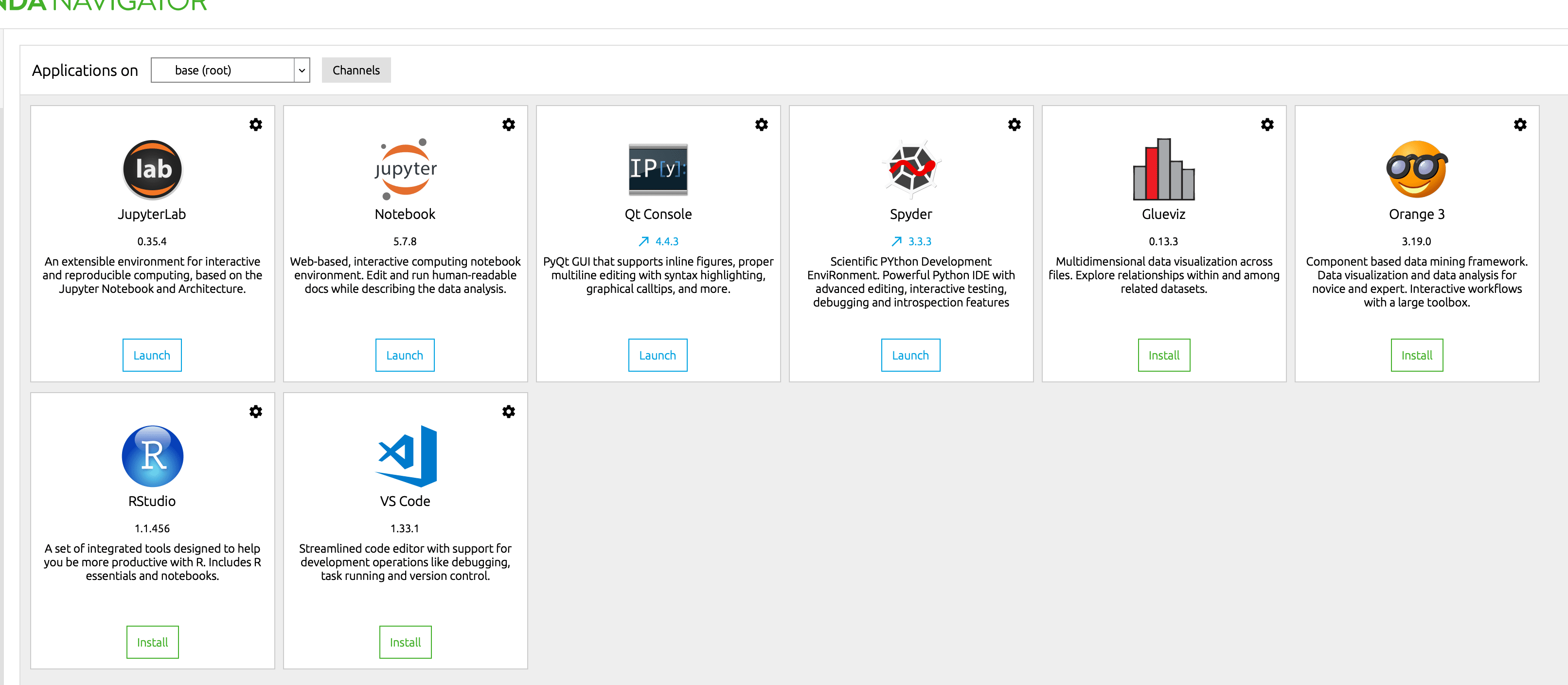Click the VS Code logo
1568x685 pixels.
(406, 456)
